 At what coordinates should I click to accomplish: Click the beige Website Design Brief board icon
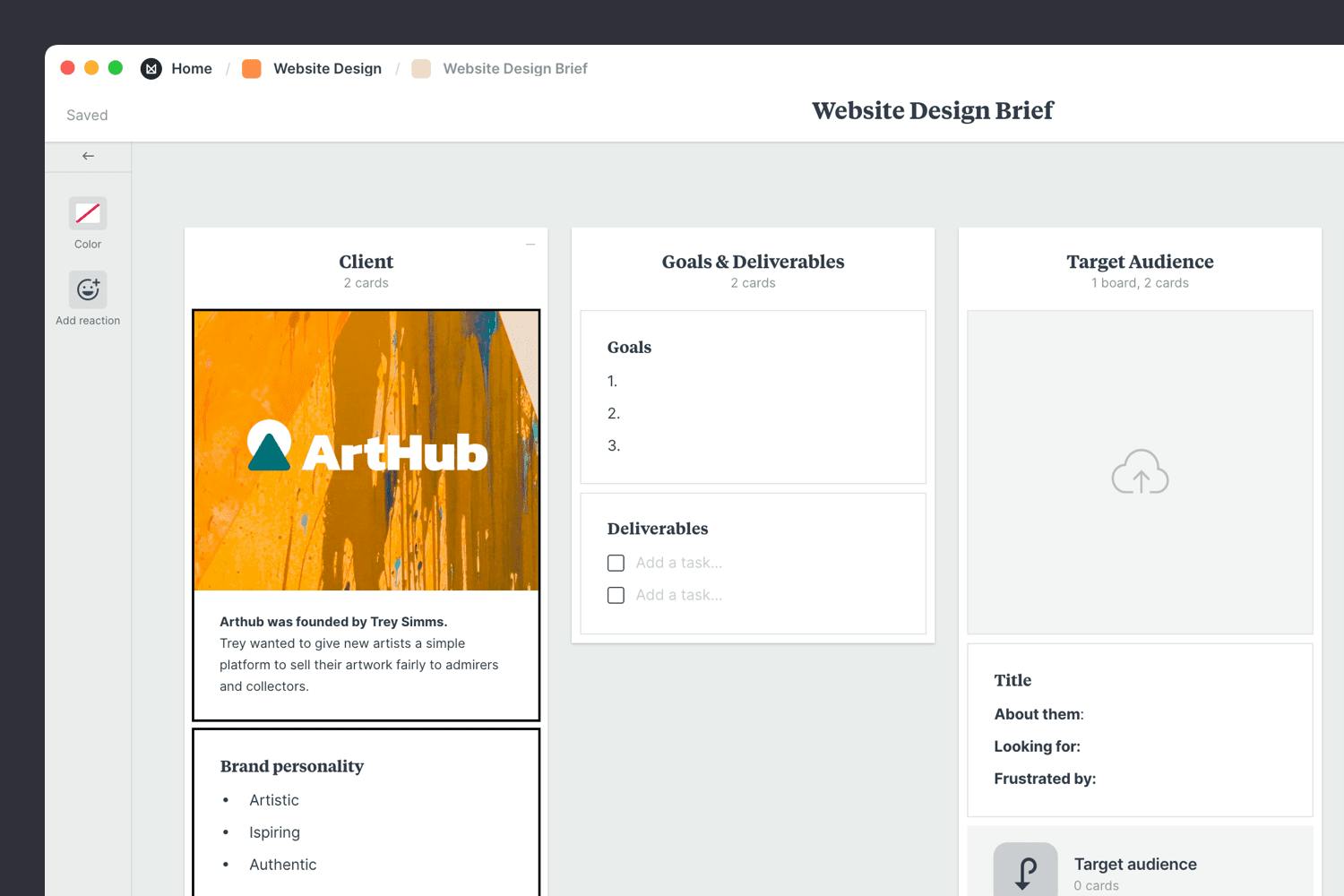420,68
